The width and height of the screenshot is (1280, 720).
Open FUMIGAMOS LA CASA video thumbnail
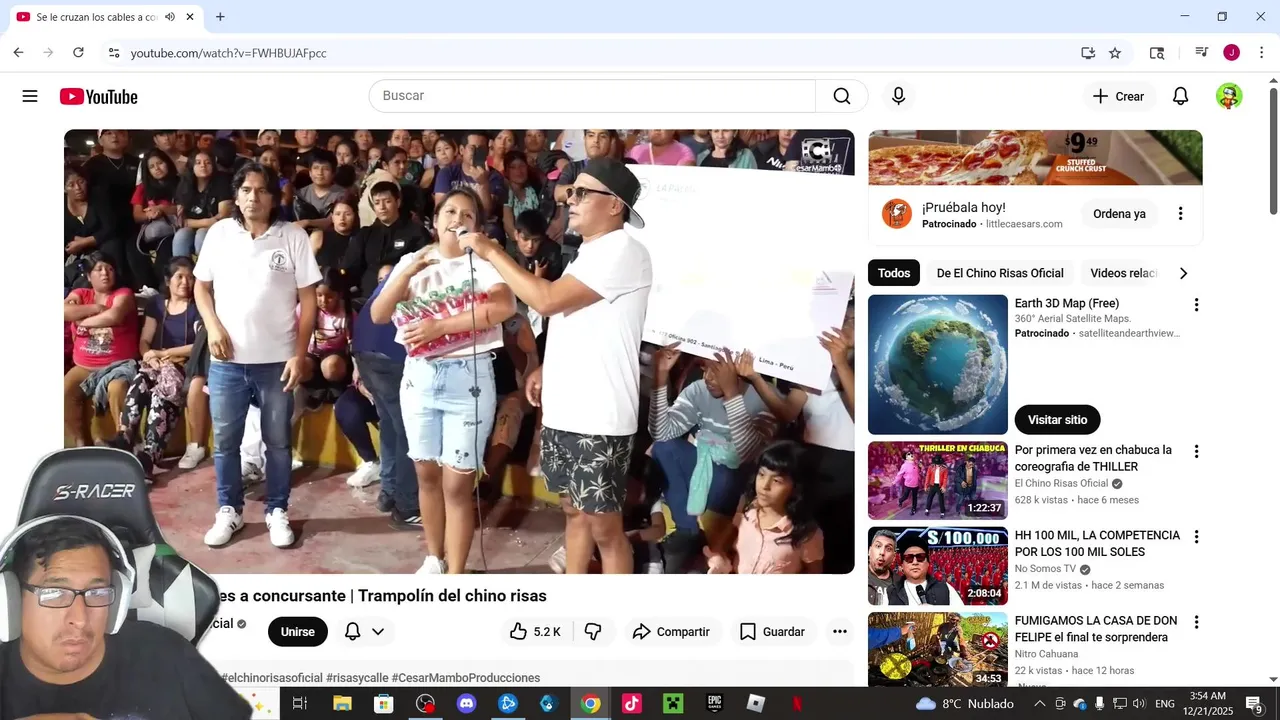(938, 649)
